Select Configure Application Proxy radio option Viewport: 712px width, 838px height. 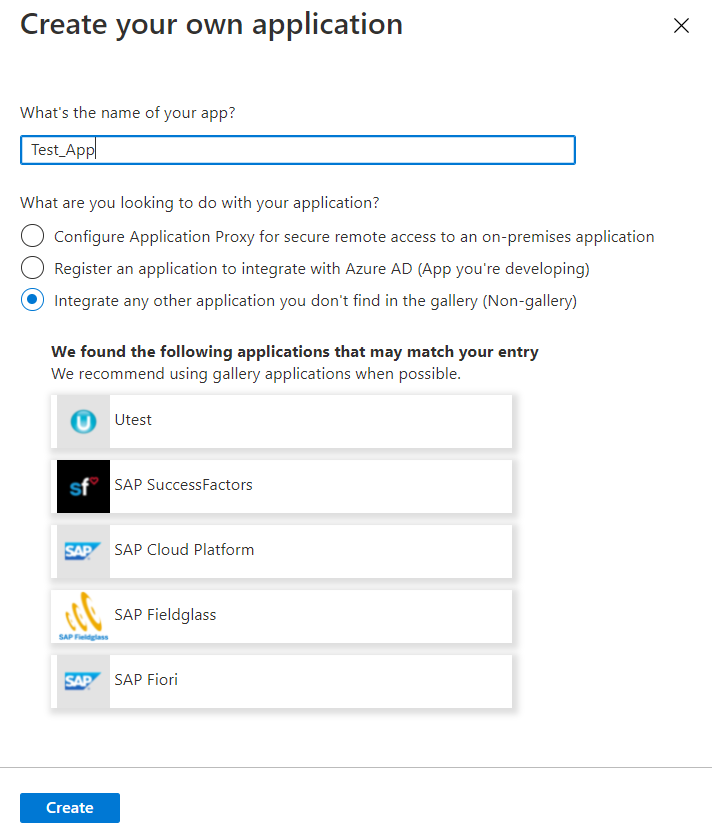pyautogui.click(x=33, y=236)
